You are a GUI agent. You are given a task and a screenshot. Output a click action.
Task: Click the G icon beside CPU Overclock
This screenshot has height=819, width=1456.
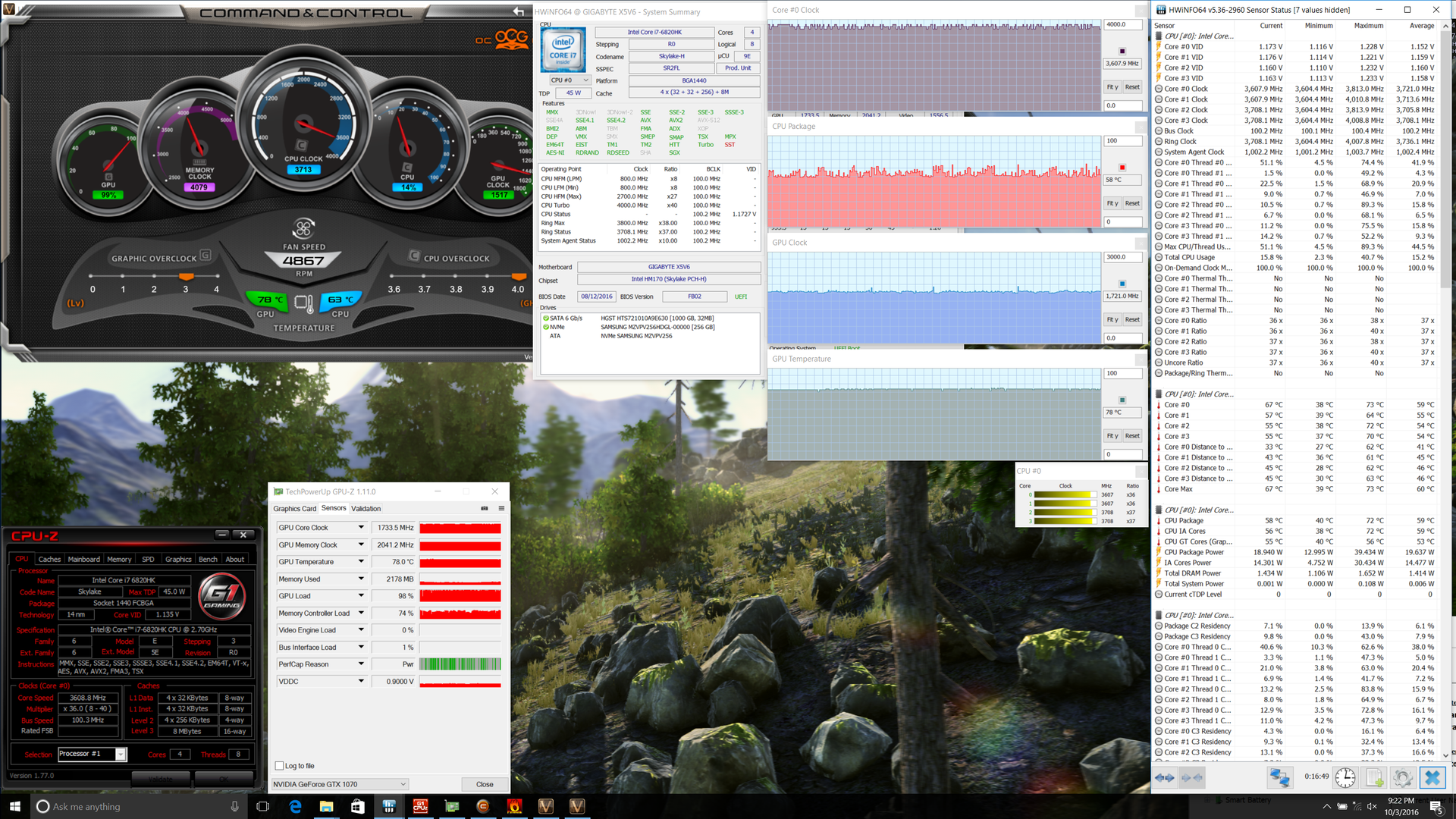coord(414,256)
